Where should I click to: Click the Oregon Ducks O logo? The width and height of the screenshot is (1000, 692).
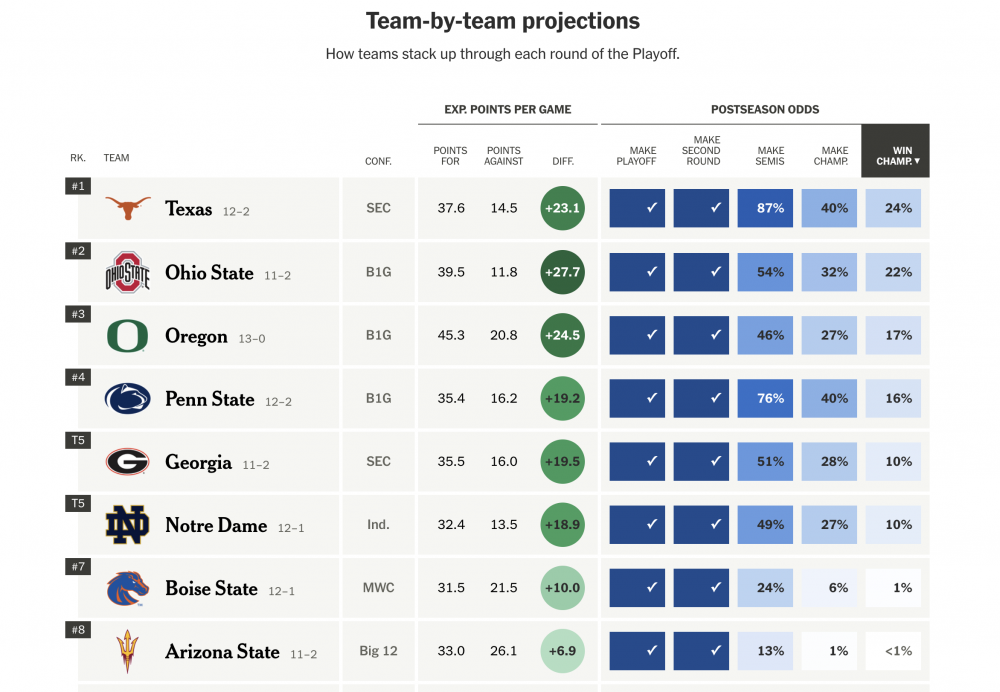point(127,336)
